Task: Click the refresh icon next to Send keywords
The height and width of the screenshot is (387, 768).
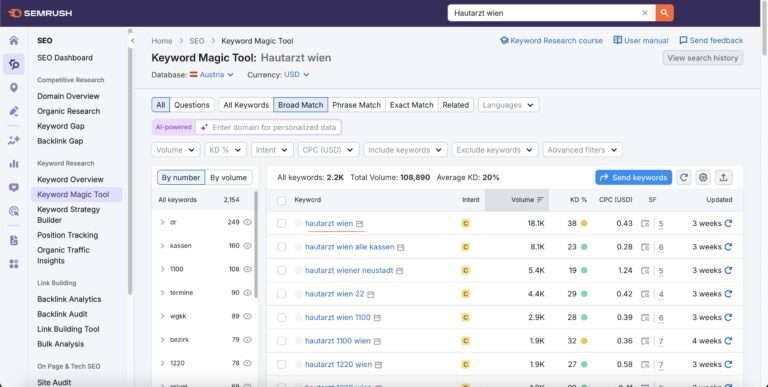Action: click(x=684, y=177)
